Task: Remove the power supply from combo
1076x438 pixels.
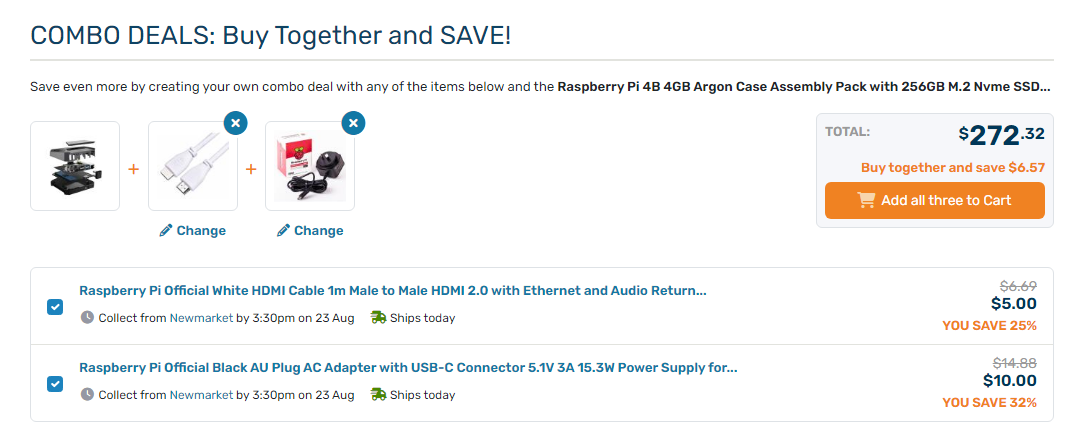Action: [x=353, y=123]
